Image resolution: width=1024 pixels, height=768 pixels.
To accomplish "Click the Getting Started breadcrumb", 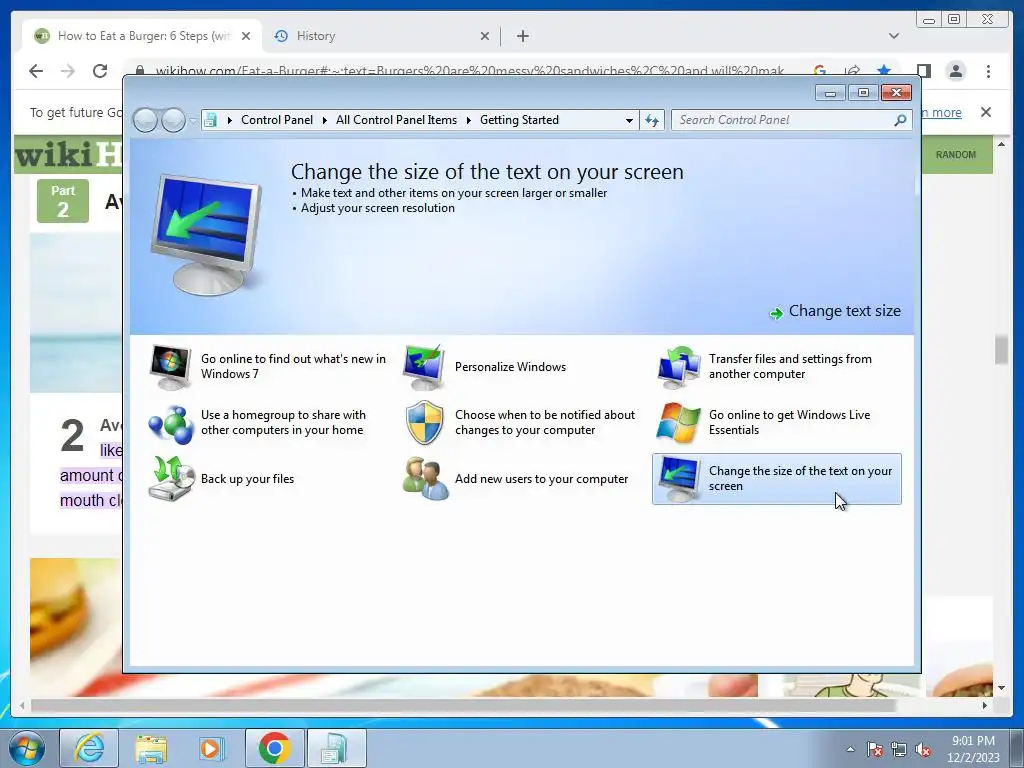I will [519, 120].
